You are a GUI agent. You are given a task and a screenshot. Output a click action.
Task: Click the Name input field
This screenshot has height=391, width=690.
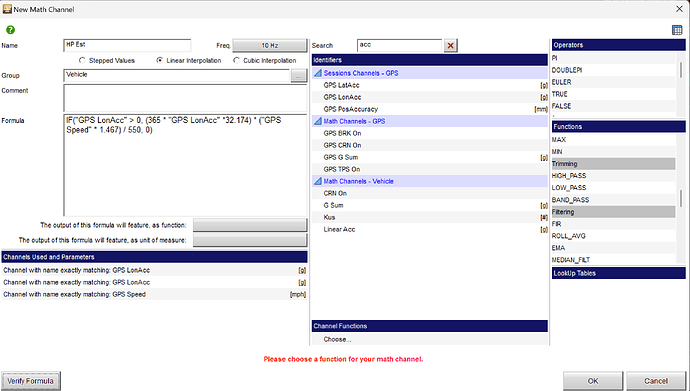click(127, 45)
